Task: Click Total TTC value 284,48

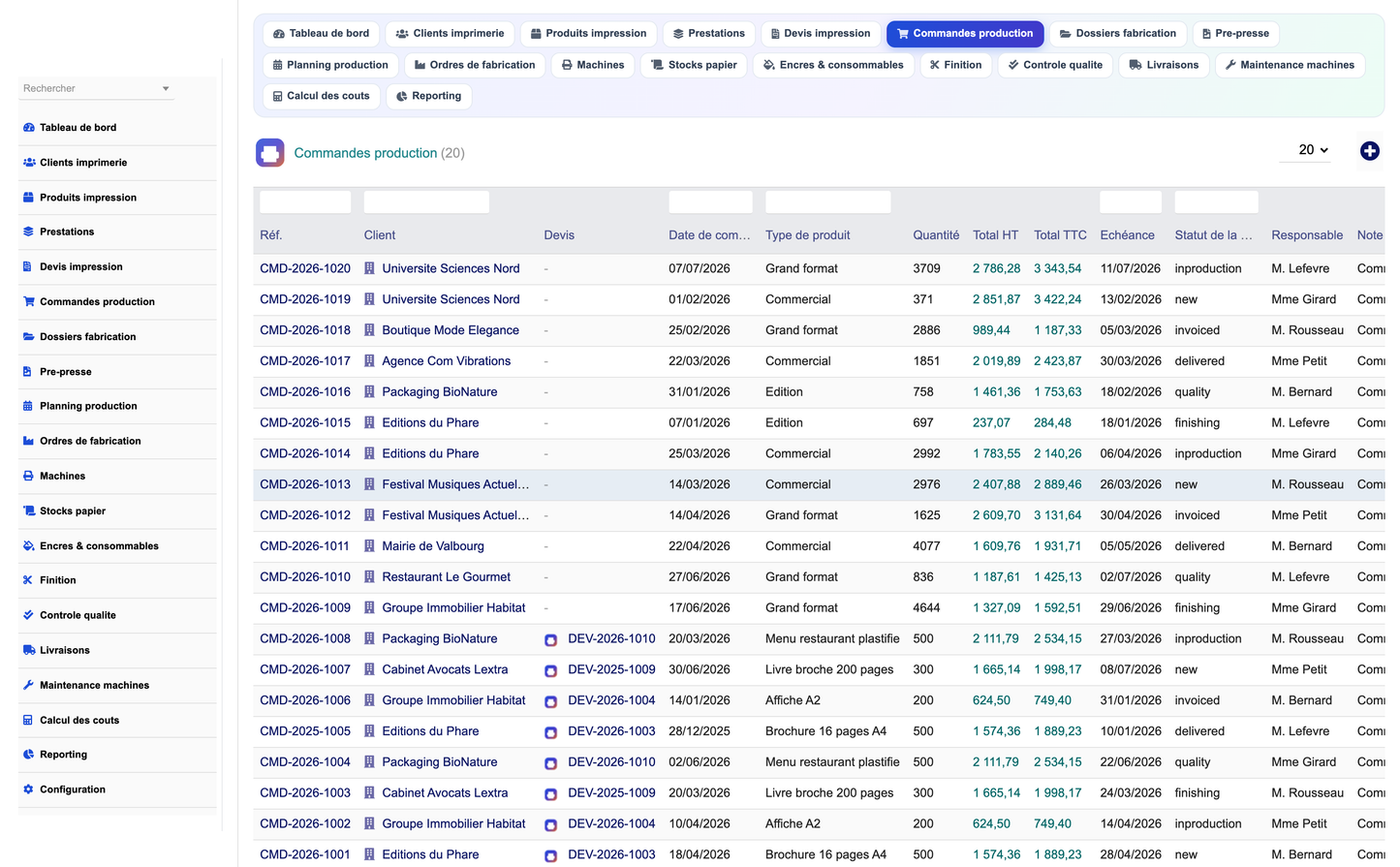Action: [x=1052, y=423]
